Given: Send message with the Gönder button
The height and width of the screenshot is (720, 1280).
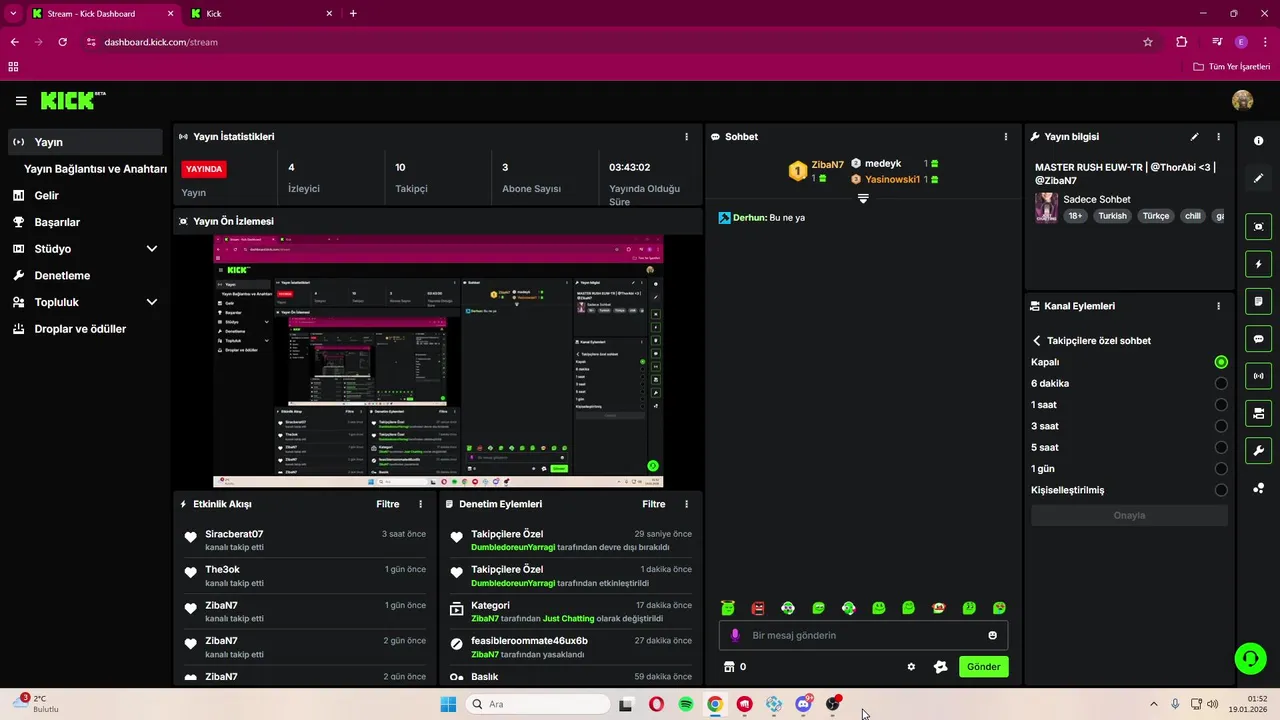Looking at the screenshot, I should point(984,667).
